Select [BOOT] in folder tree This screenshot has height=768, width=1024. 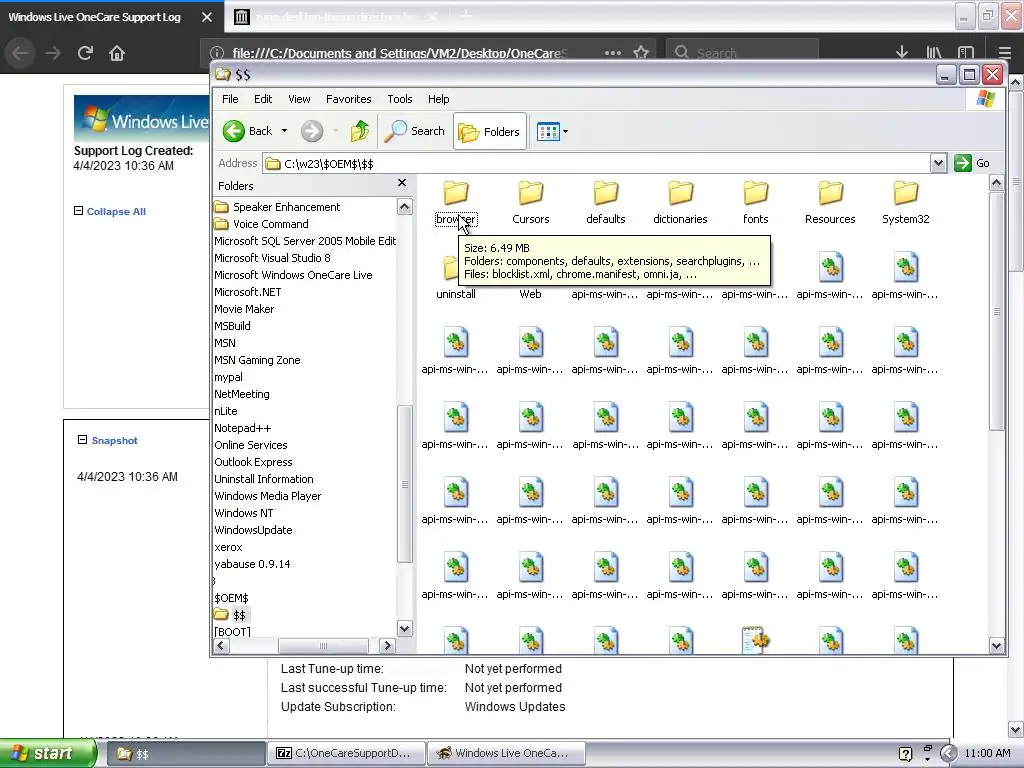pos(232,632)
